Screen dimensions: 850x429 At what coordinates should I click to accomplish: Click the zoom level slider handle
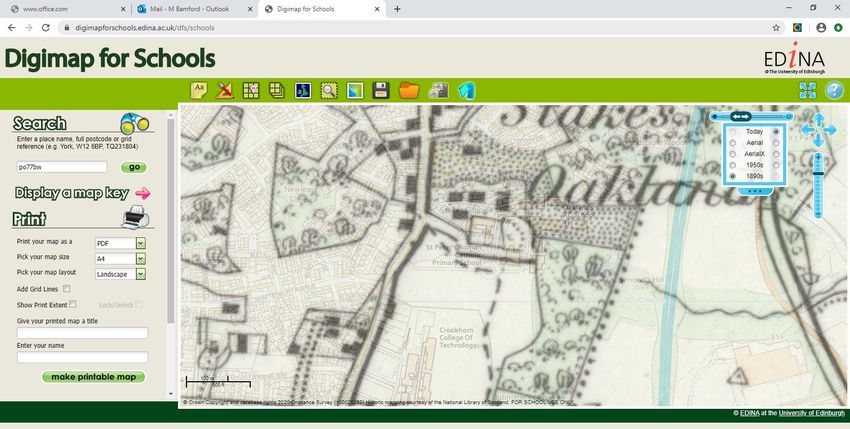click(819, 174)
